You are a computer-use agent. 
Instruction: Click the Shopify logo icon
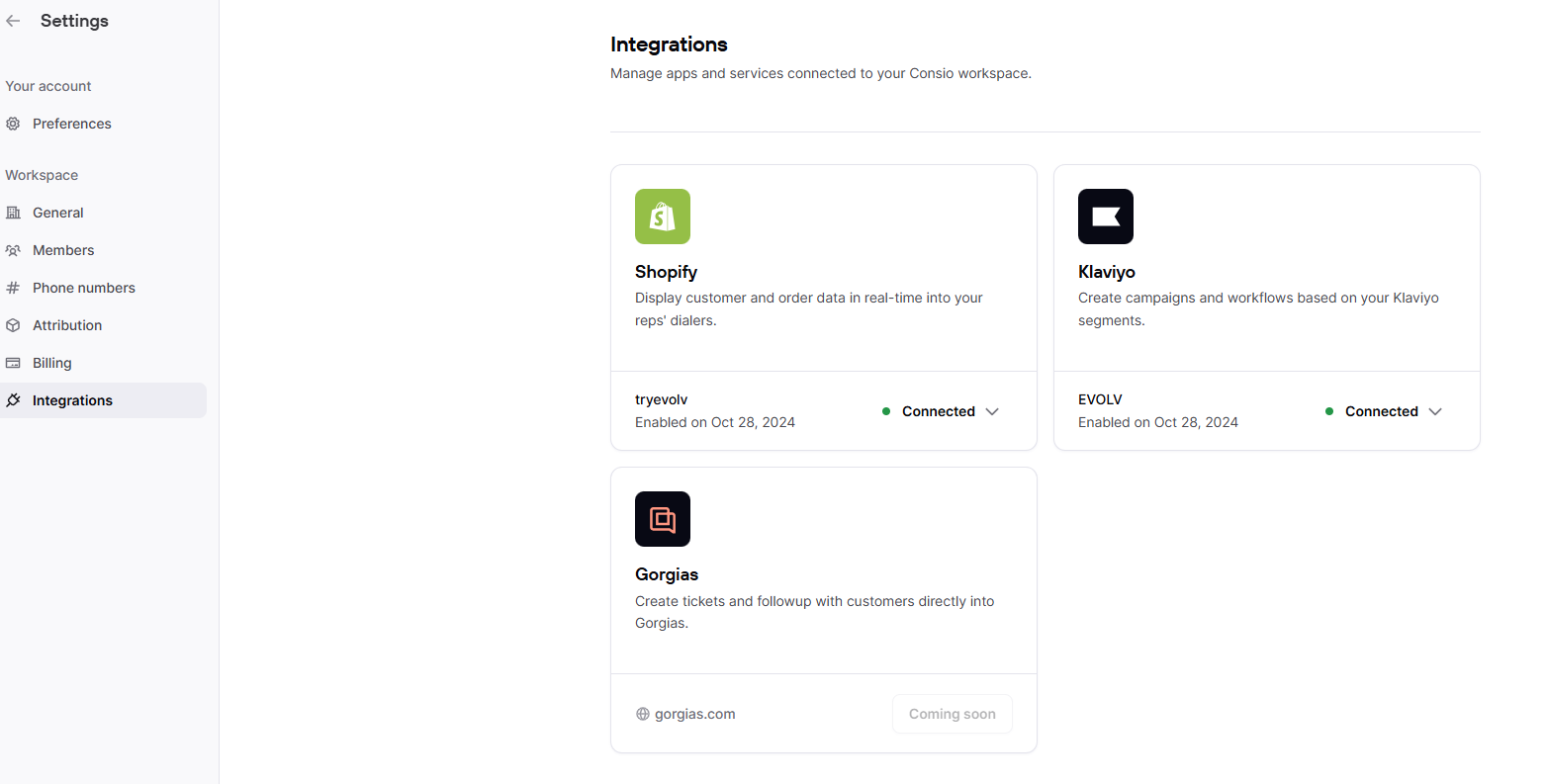point(663,217)
